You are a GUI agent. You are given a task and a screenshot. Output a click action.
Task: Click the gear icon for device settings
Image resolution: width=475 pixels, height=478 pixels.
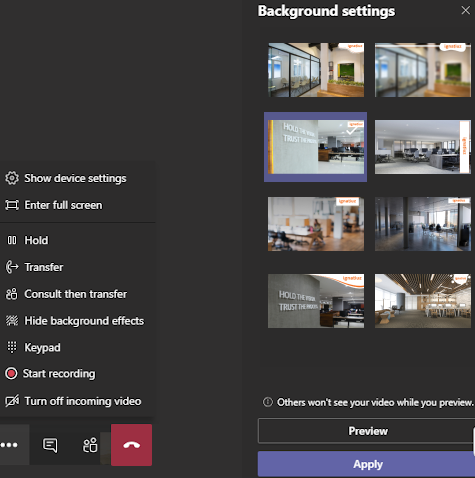[x=12, y=178]
